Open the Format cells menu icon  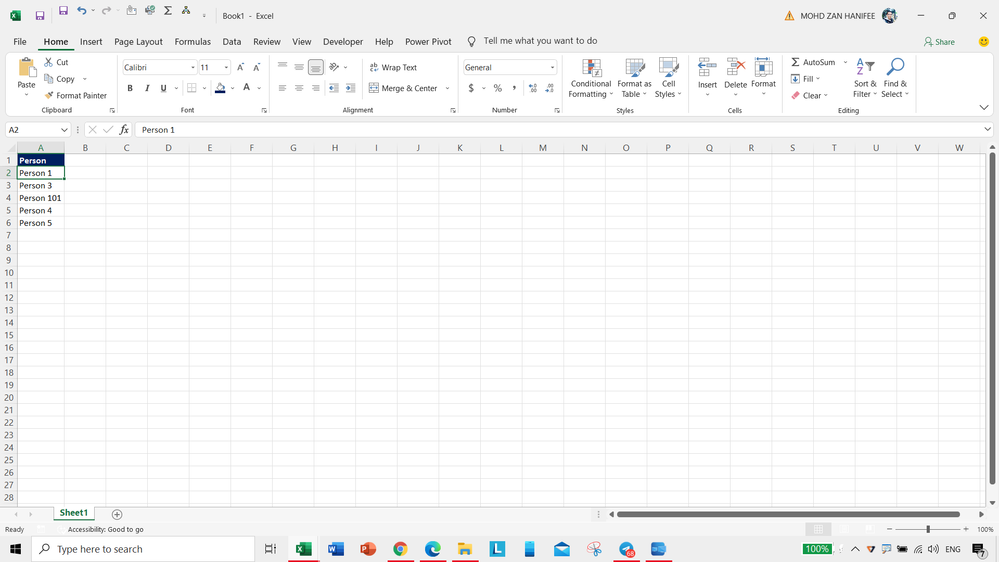[763, 67]
